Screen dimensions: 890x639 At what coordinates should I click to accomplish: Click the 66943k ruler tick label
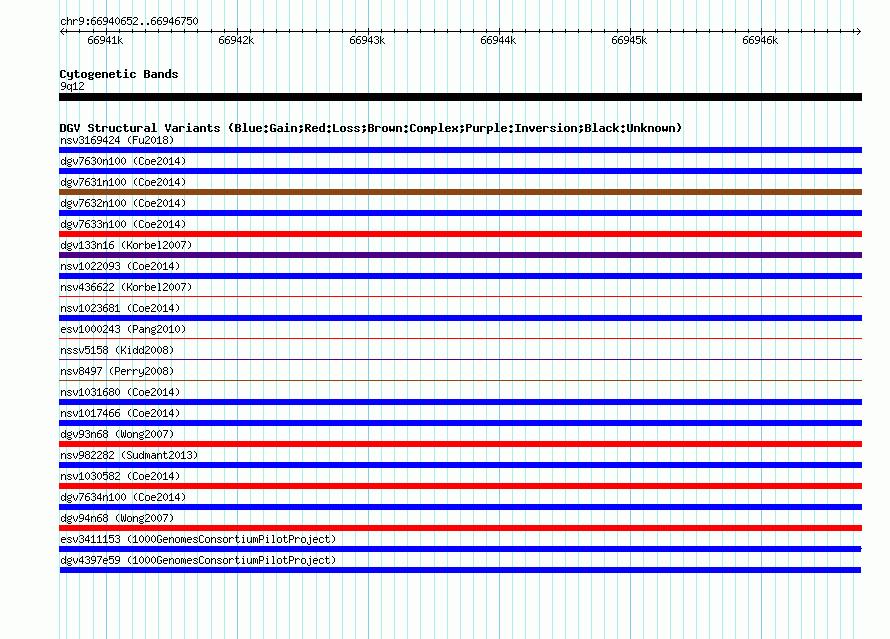coord(367,40)
